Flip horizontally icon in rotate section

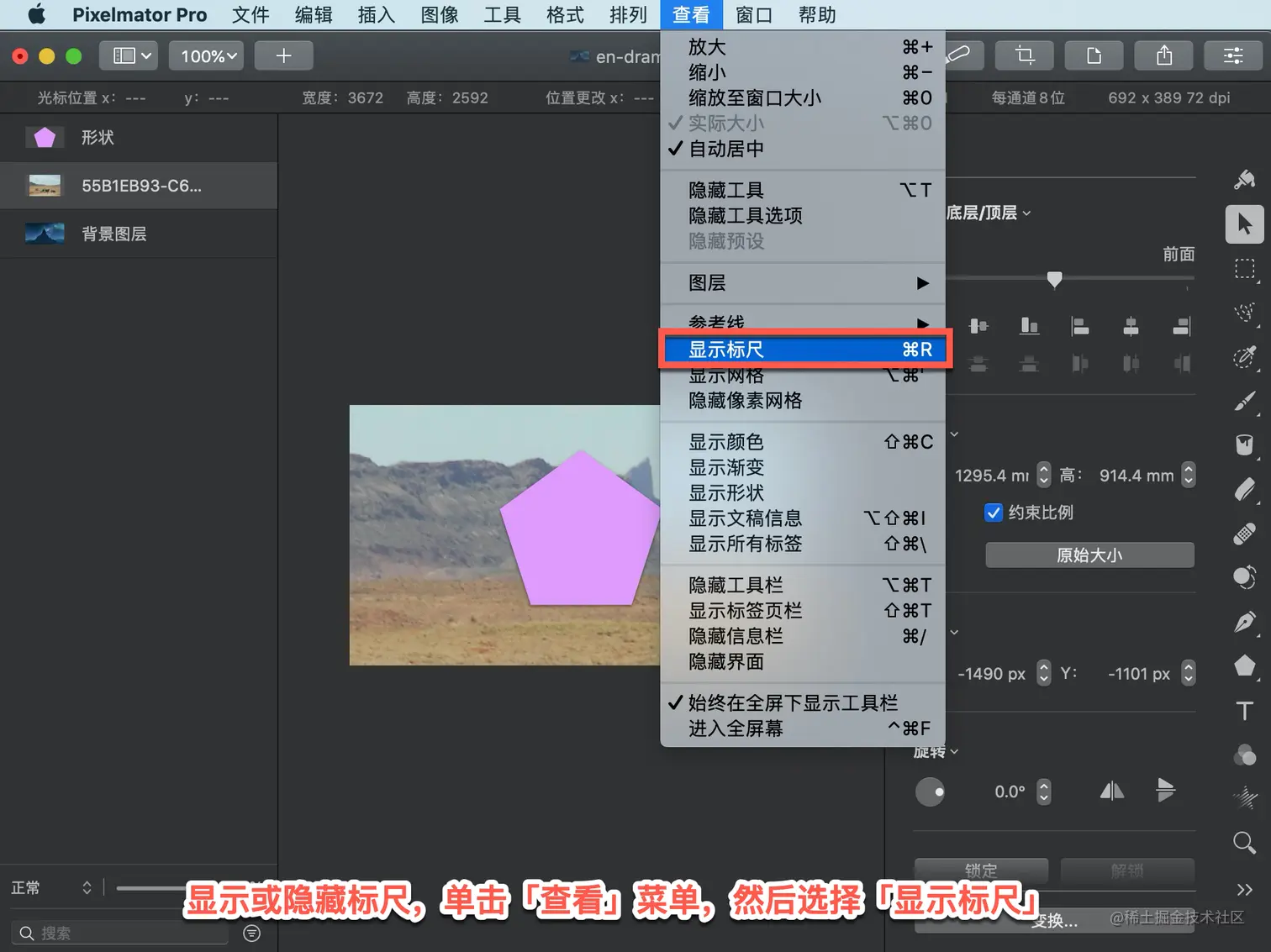(1112, 791)
